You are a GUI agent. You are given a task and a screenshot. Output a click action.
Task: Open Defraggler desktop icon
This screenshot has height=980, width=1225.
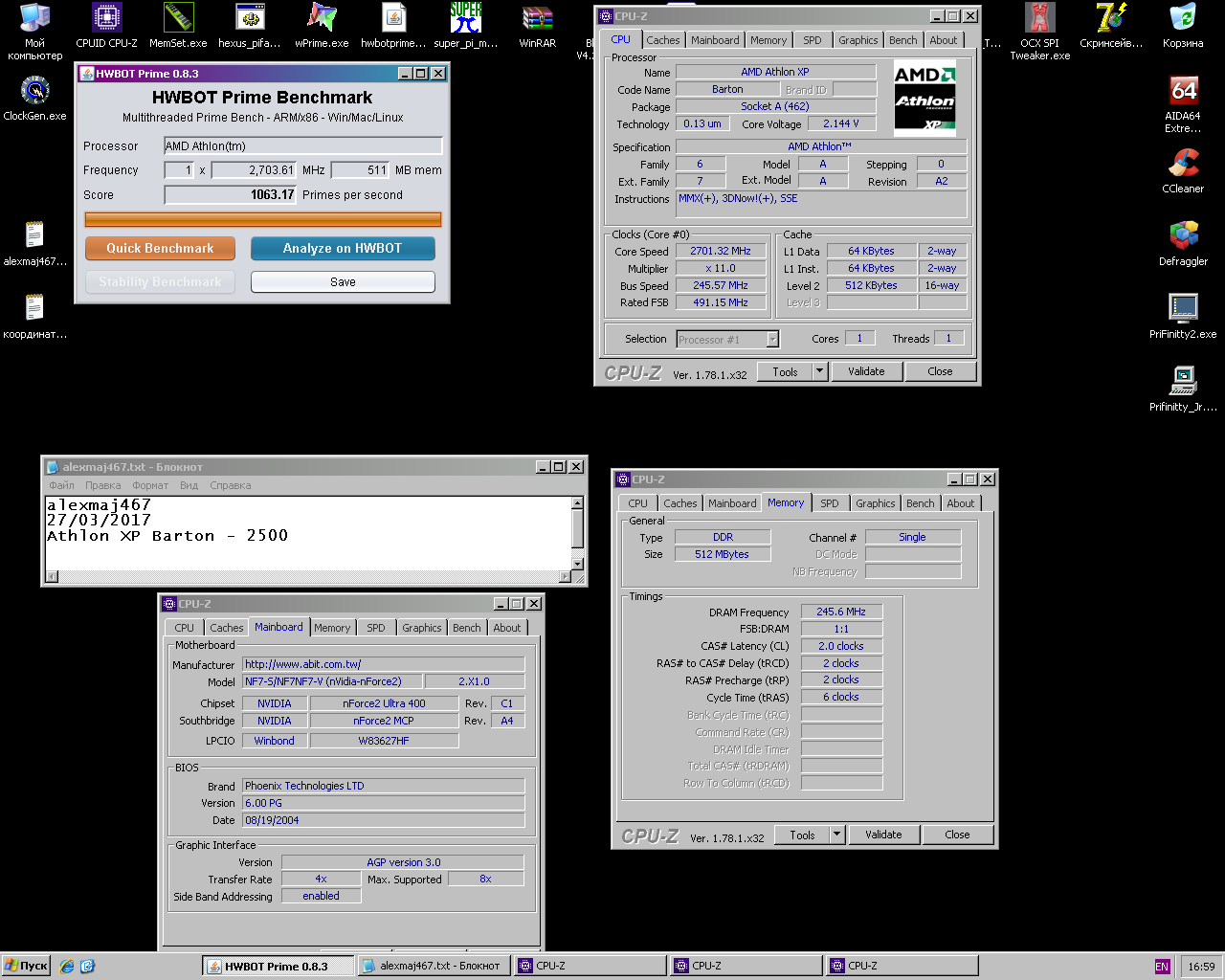pyautogui.click(x=1183, y=244)
